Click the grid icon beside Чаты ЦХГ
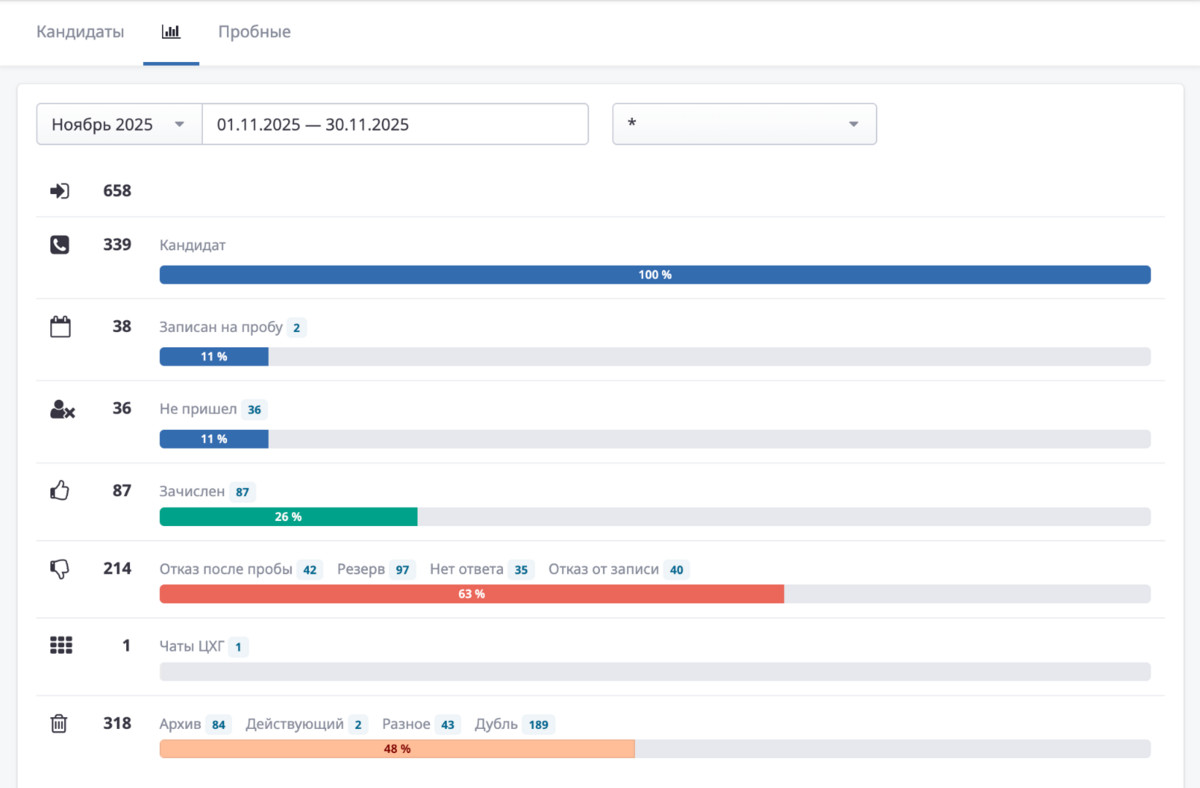 (61, 646)
